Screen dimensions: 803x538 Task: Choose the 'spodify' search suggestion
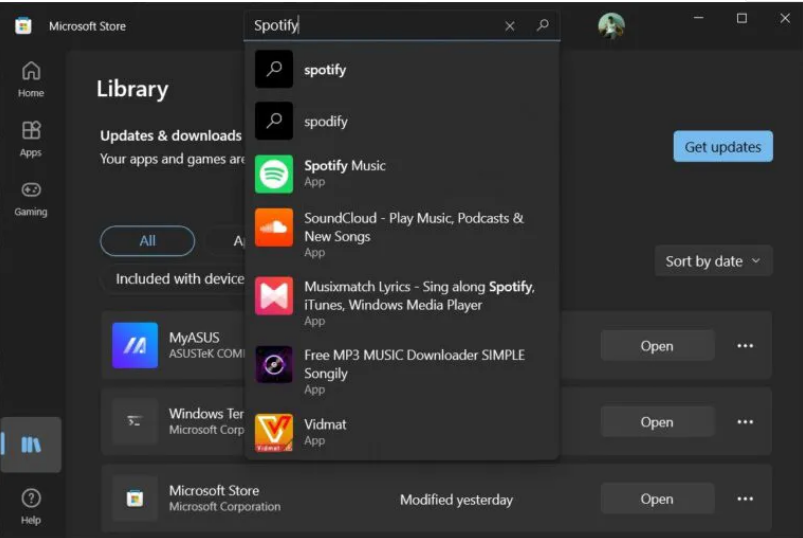pyautogui.click(x=402, y=121)
